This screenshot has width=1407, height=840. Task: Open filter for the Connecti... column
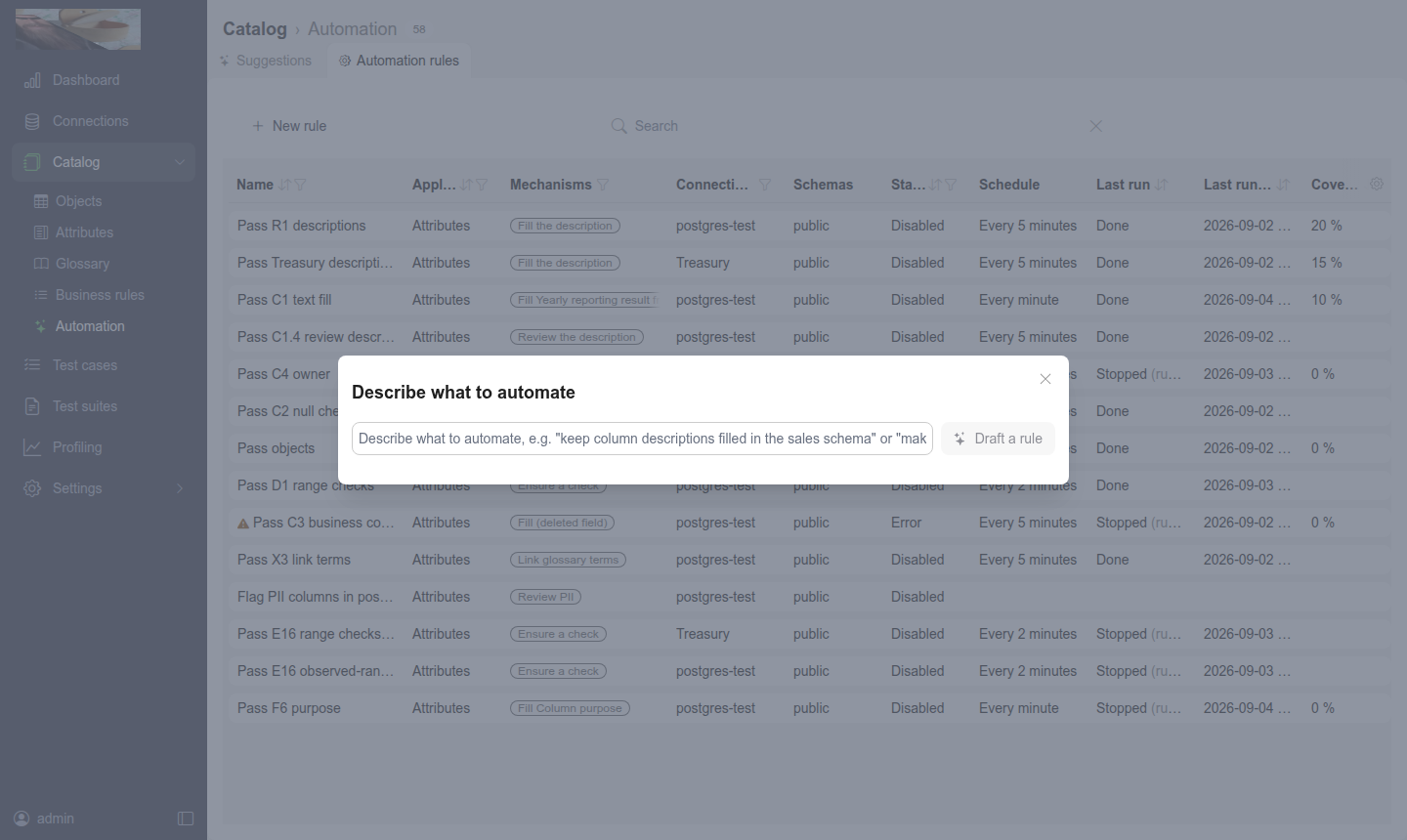click(x=765, y=185)
